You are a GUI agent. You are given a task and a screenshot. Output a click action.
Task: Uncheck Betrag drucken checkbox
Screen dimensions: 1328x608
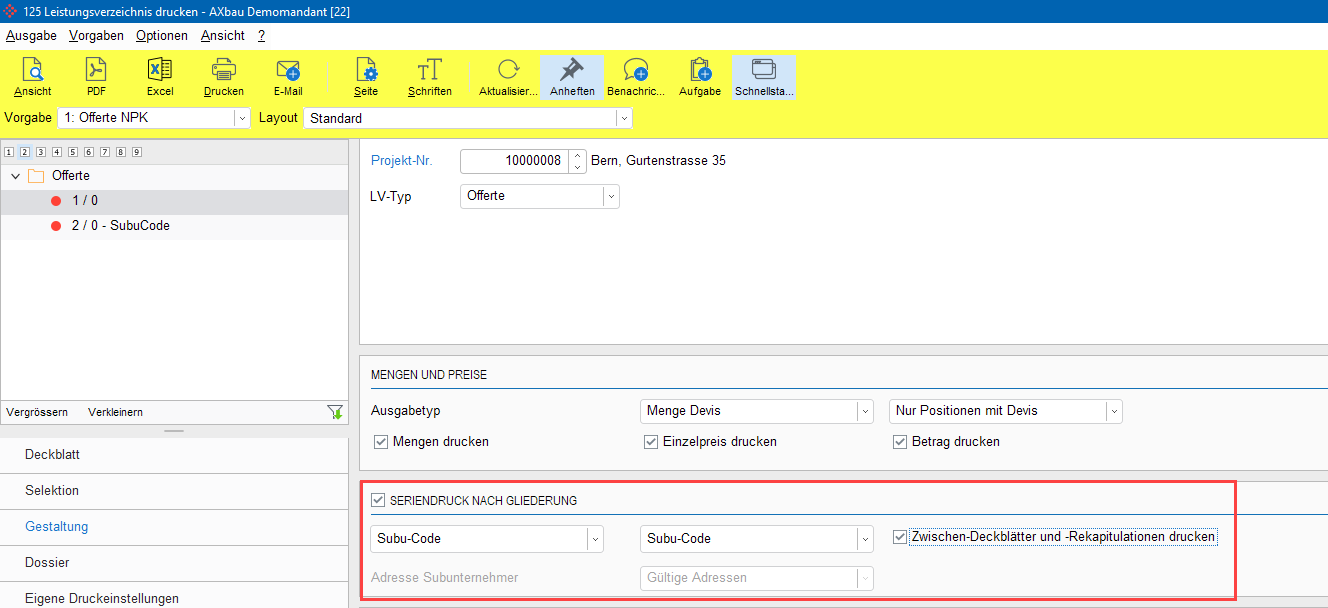click(900, 442)
